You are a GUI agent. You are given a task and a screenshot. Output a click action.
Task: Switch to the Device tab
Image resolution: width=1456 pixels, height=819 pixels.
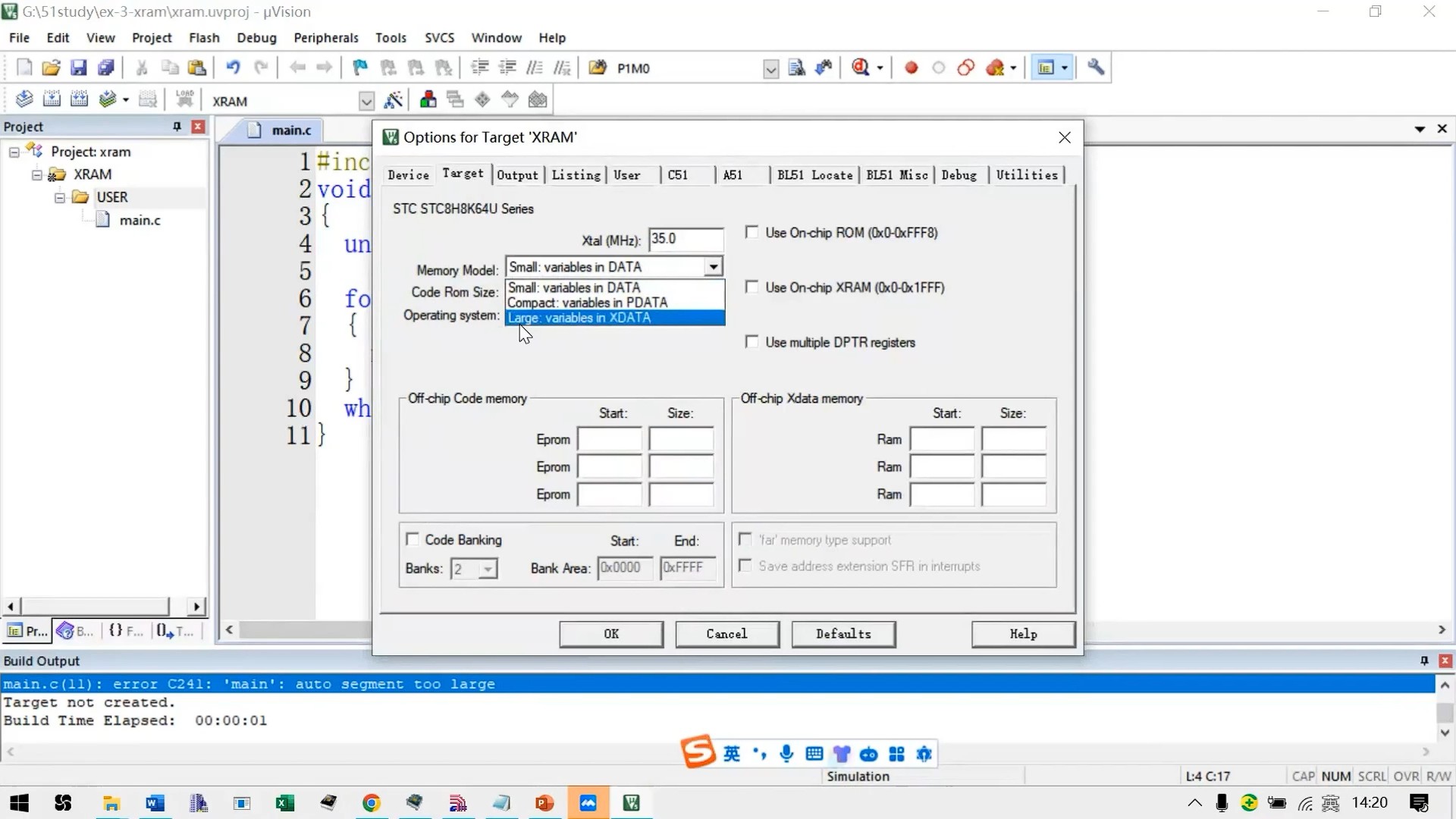408,175
